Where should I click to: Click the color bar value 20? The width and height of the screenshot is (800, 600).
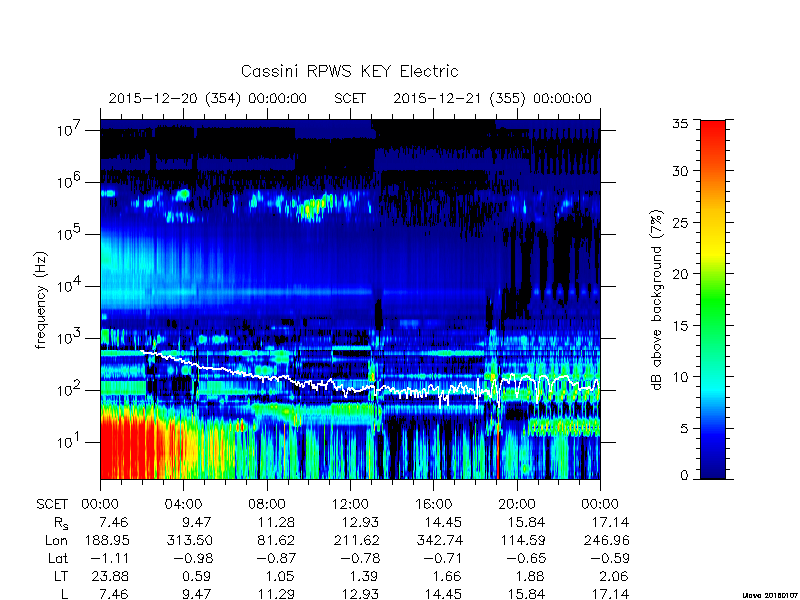tap(680, 274)
